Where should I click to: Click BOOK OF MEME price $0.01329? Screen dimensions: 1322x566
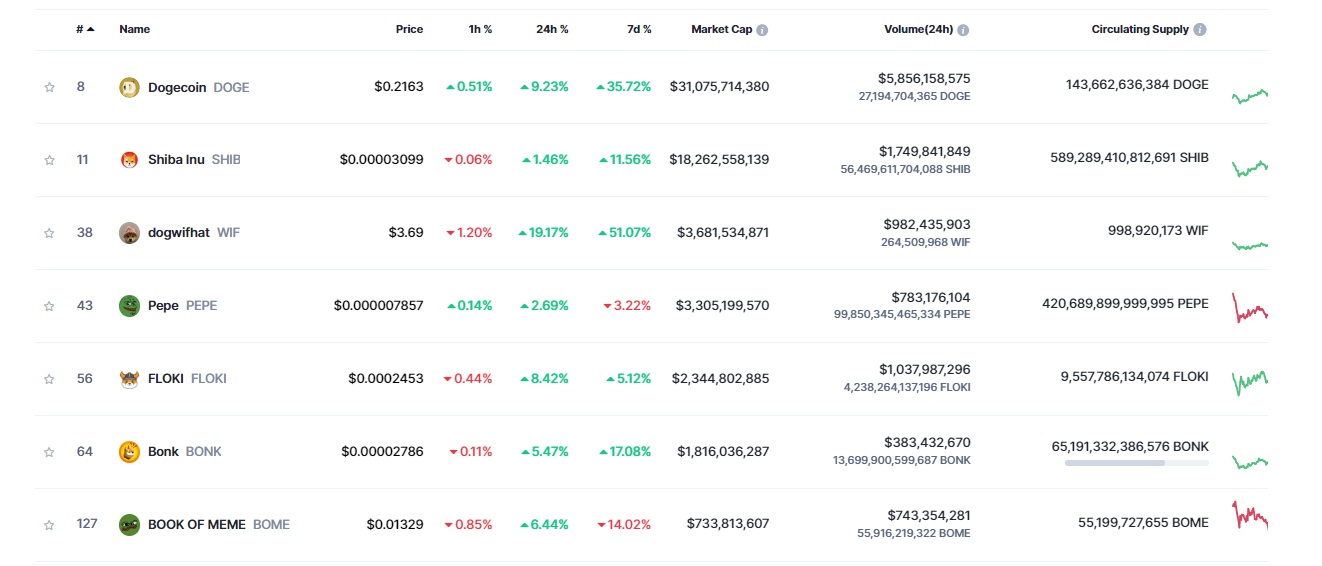395,525
